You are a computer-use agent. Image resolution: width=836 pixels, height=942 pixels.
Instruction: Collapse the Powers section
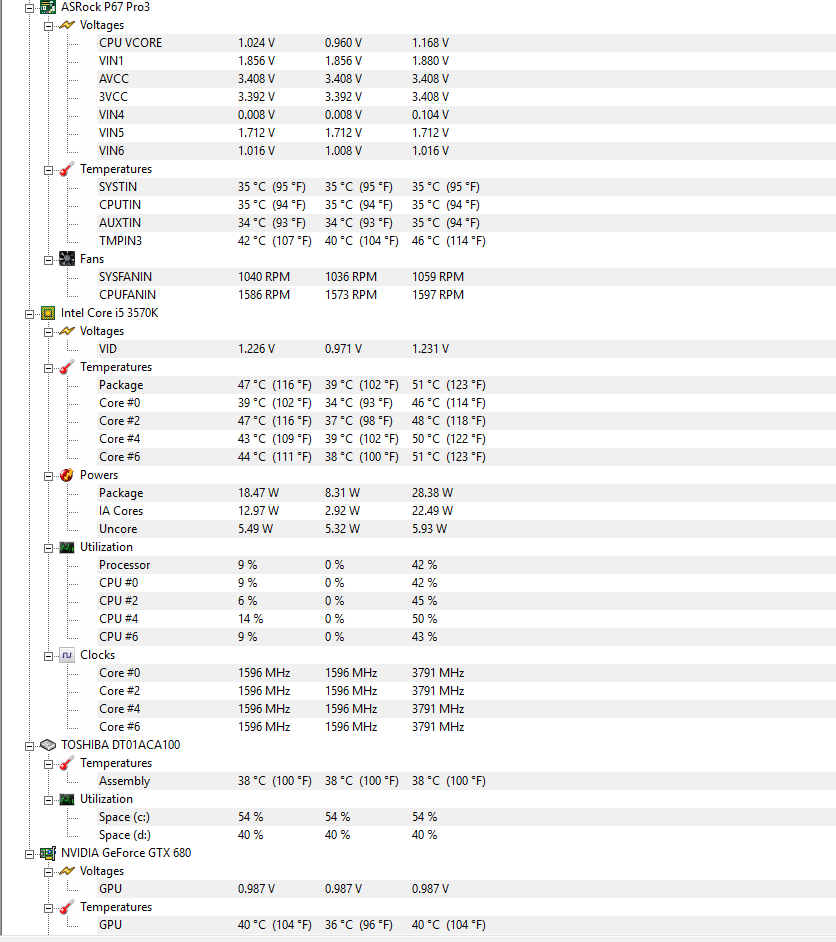pos(48,476)
